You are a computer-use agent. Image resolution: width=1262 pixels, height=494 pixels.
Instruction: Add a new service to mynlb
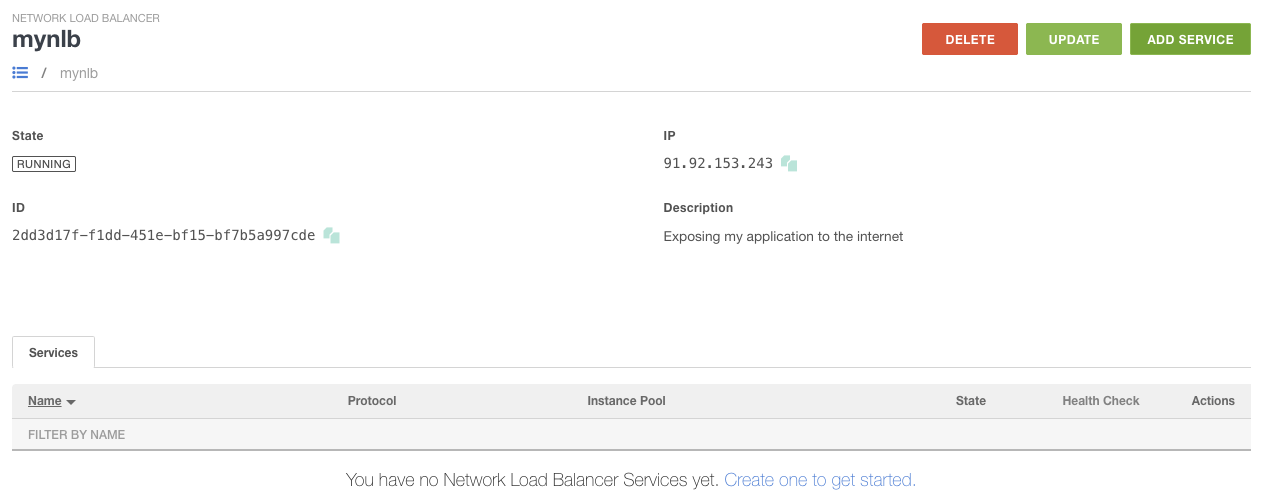pos(1190,39)
